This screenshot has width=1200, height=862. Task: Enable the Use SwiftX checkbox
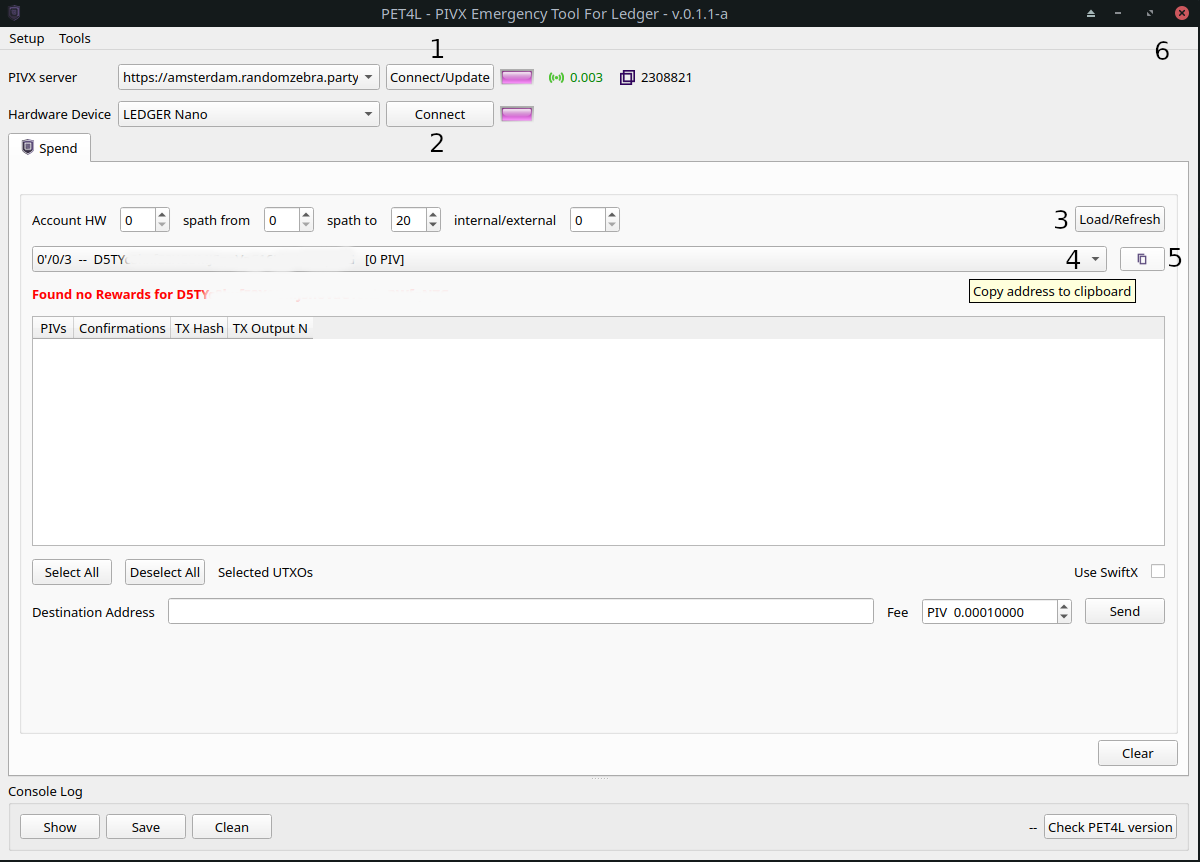1158,571
